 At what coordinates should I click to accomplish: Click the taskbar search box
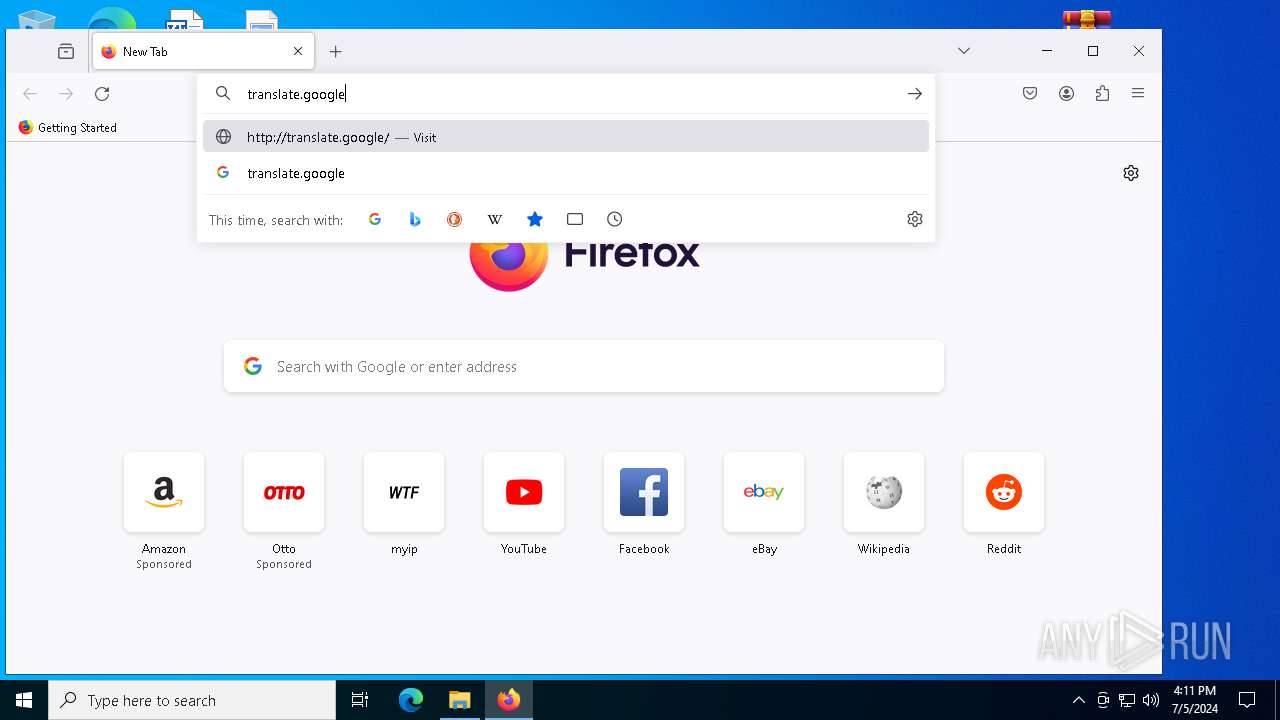(192, 700)
